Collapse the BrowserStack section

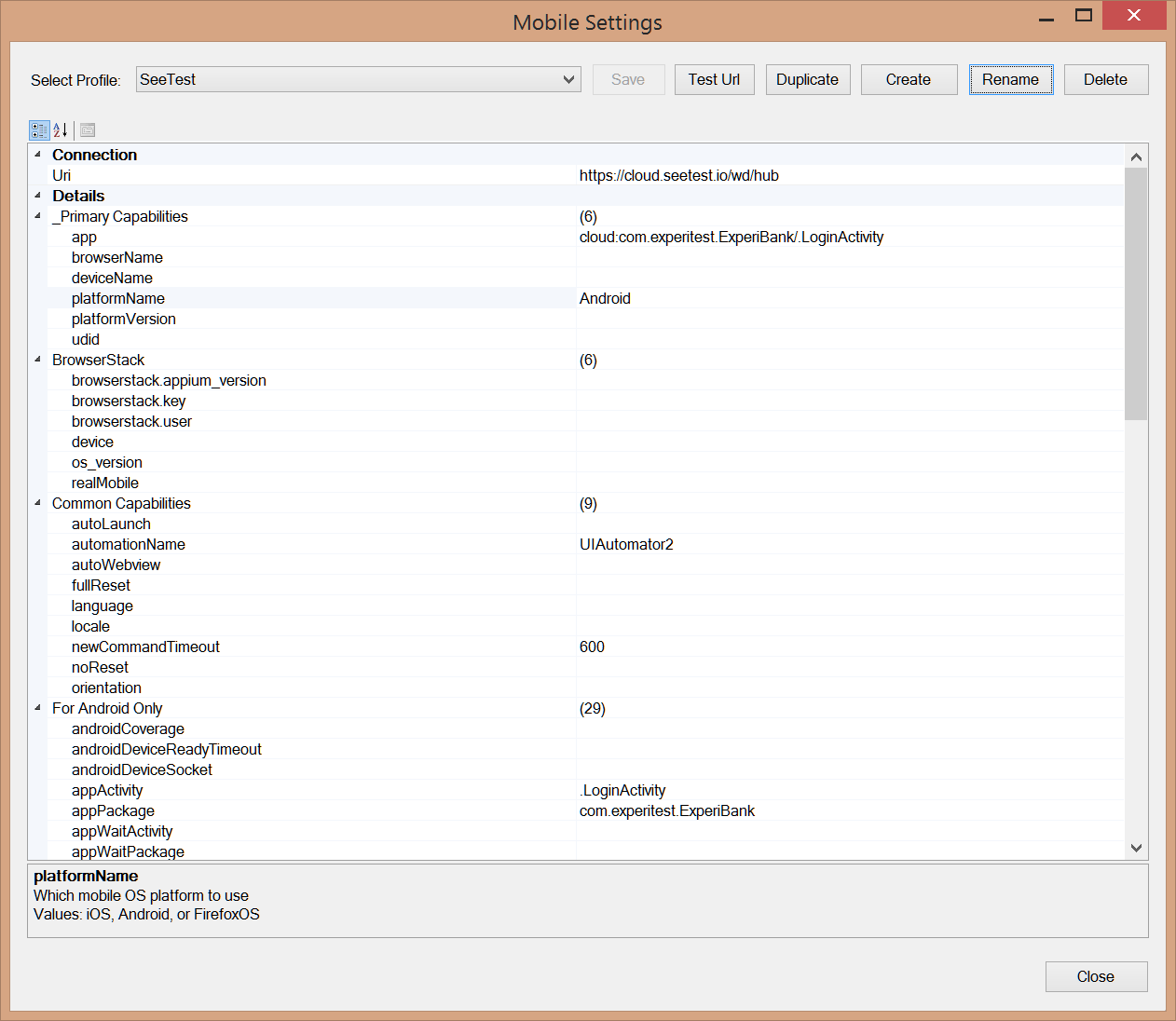pyautogui.click(x=38, y=360)
